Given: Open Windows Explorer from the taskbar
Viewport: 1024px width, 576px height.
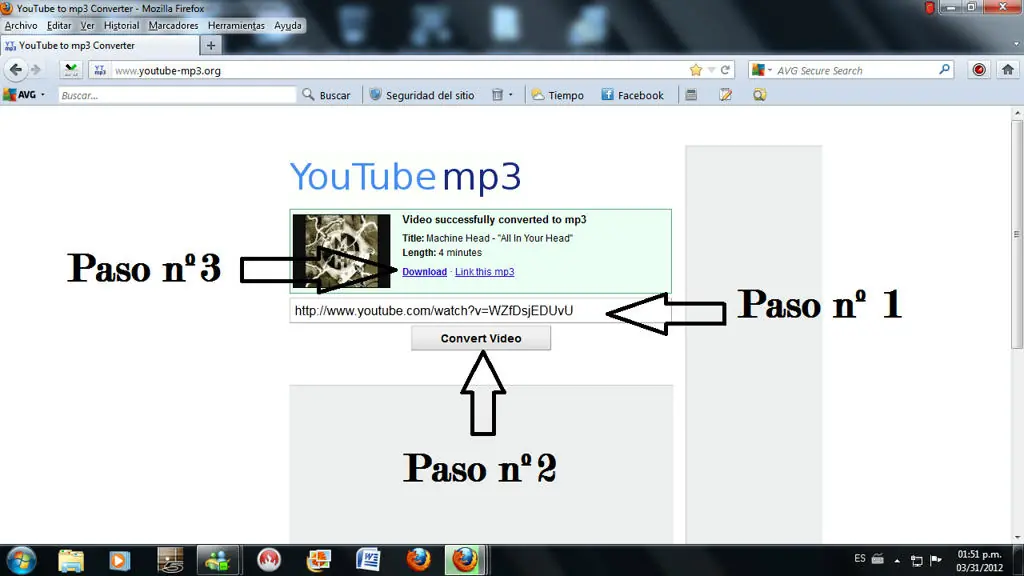Looking at the screenshot, I should point(71,560).
